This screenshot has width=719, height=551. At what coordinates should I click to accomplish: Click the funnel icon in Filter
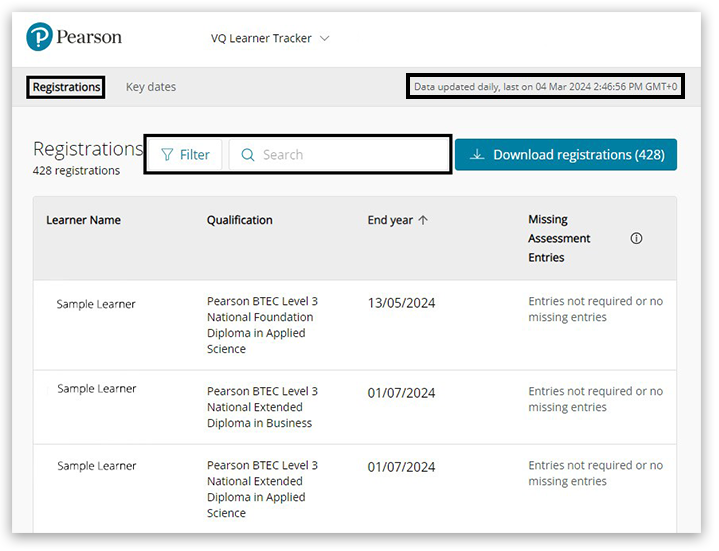click(167, 155)
